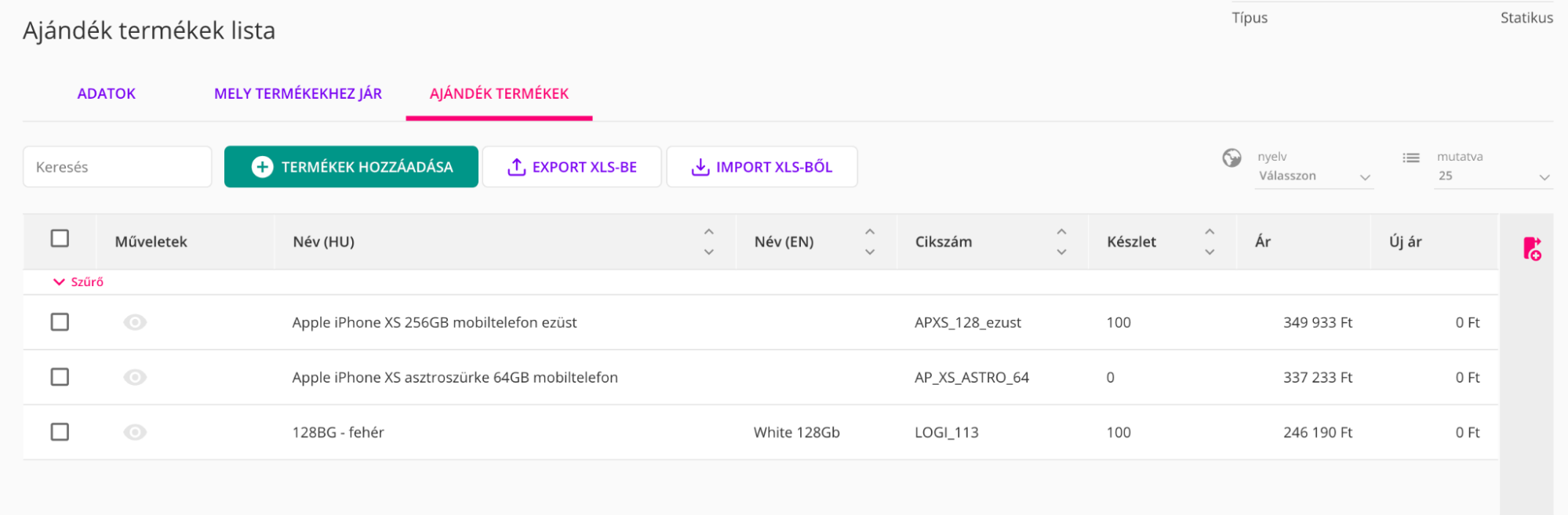
Task: Open the nyelv Válasszon dropdown
Action: pos(1314,176)
